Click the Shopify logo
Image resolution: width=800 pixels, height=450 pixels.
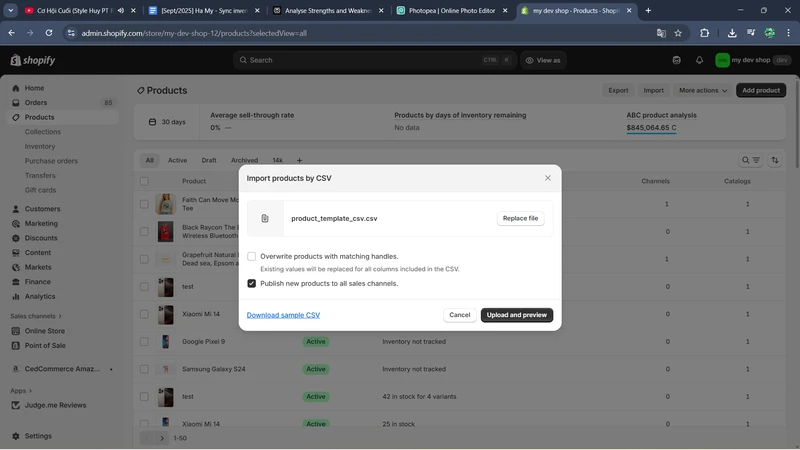click(33, 60)
